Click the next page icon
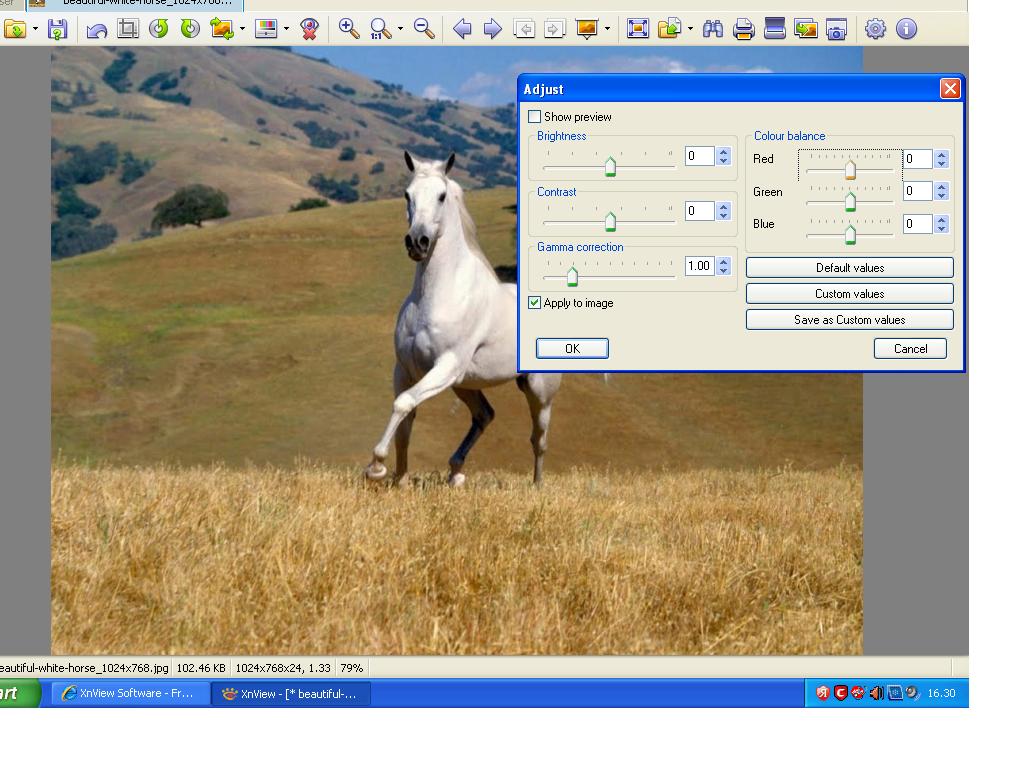Screen dimensions: 1024x768 [x=554, y=29]
